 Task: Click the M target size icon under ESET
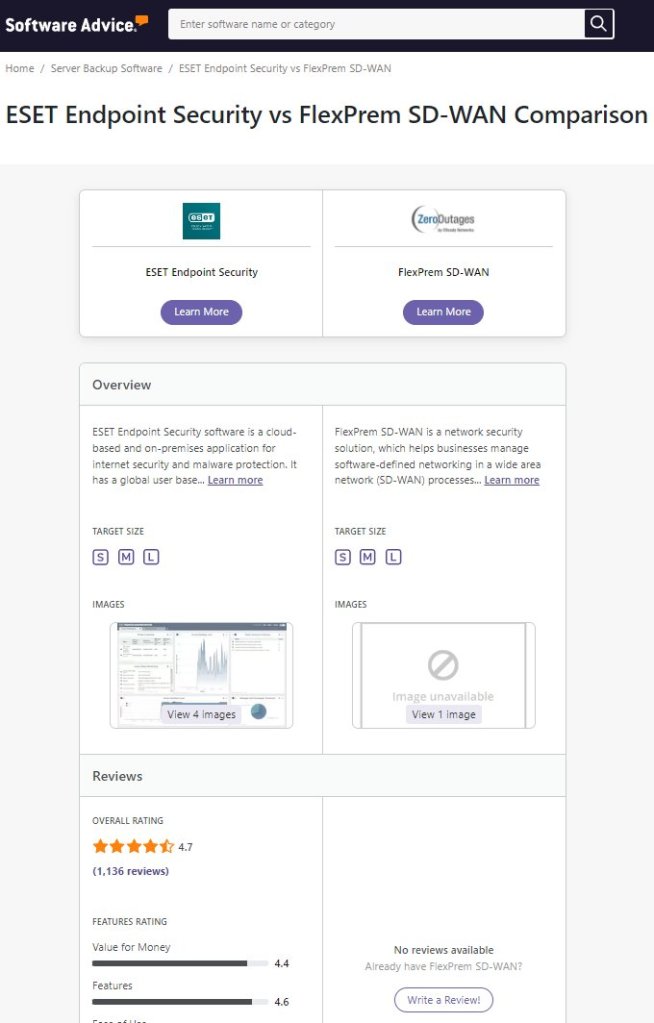tap(126, 557)
